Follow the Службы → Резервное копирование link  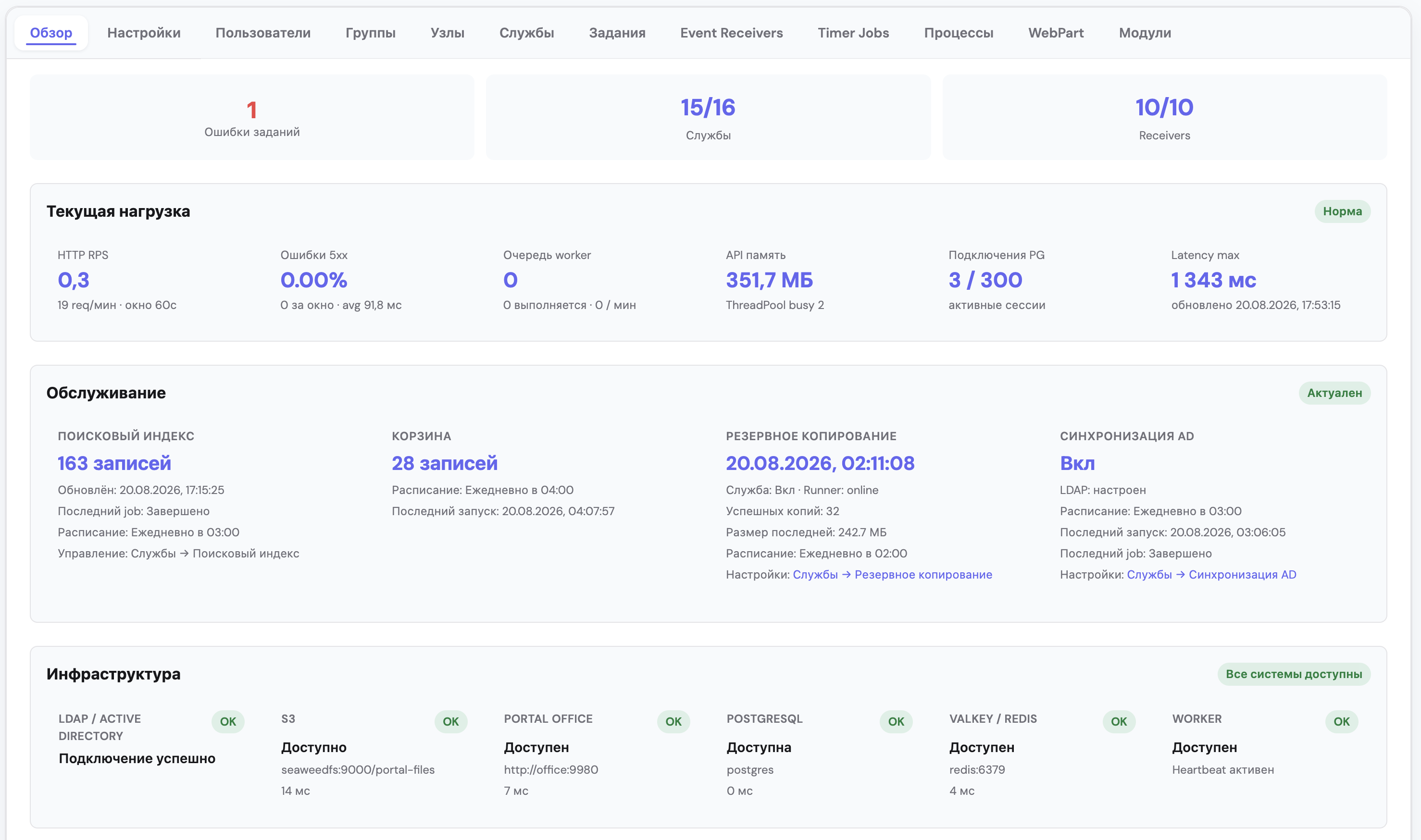[892, 575]
